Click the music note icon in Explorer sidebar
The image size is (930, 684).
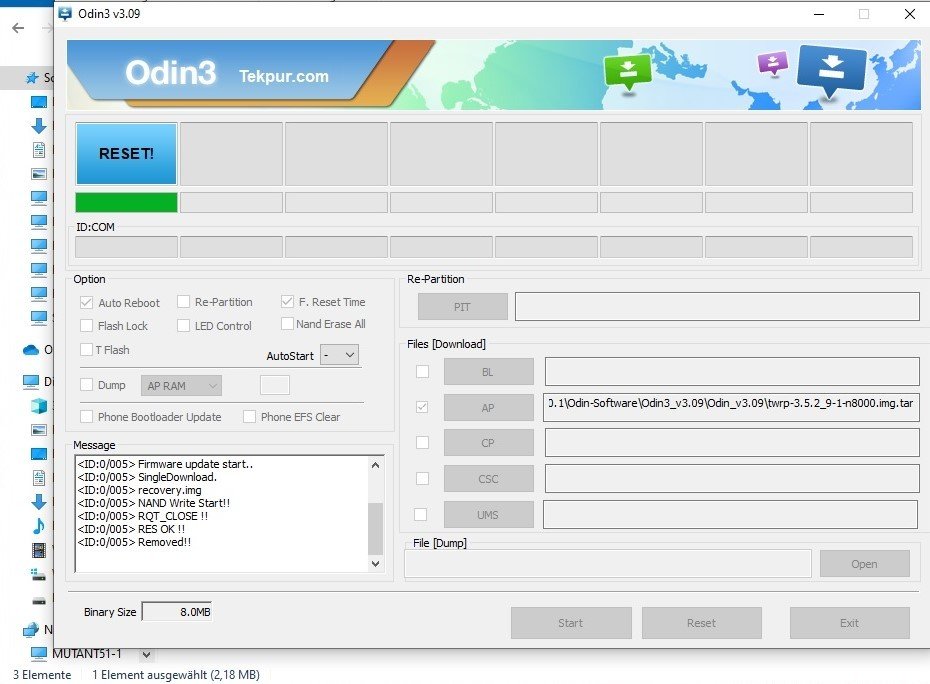pos(39,526)
